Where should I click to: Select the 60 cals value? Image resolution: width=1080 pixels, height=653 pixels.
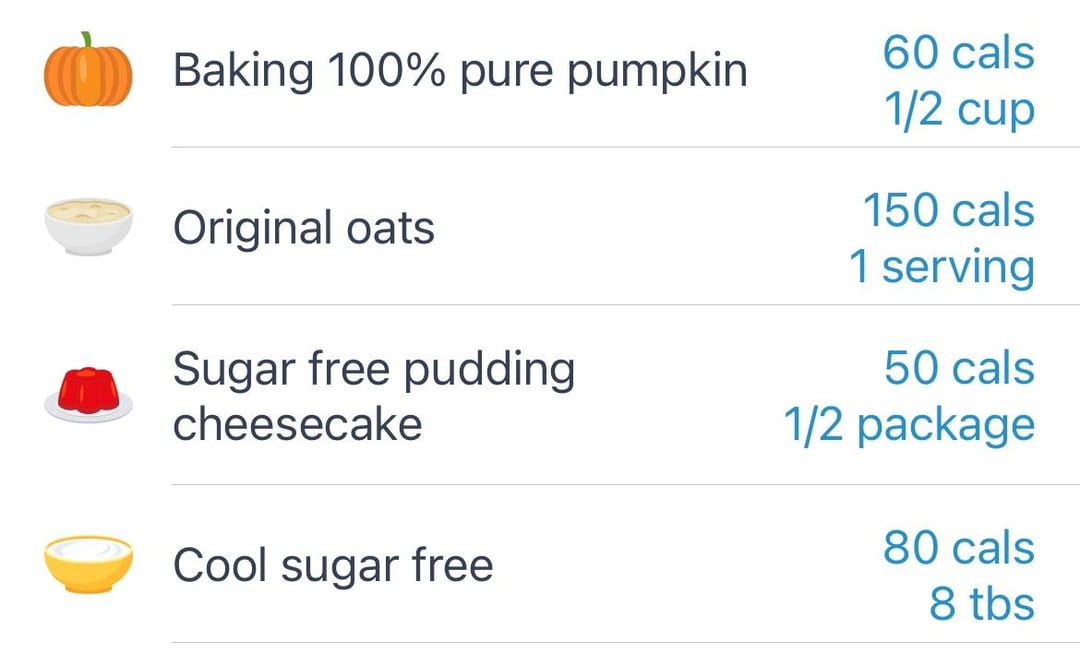click(959, 52)
